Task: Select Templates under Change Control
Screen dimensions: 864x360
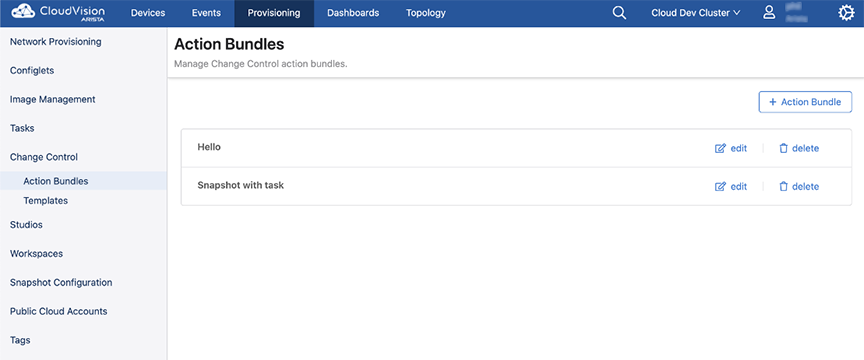Action: tap(46, 201)
